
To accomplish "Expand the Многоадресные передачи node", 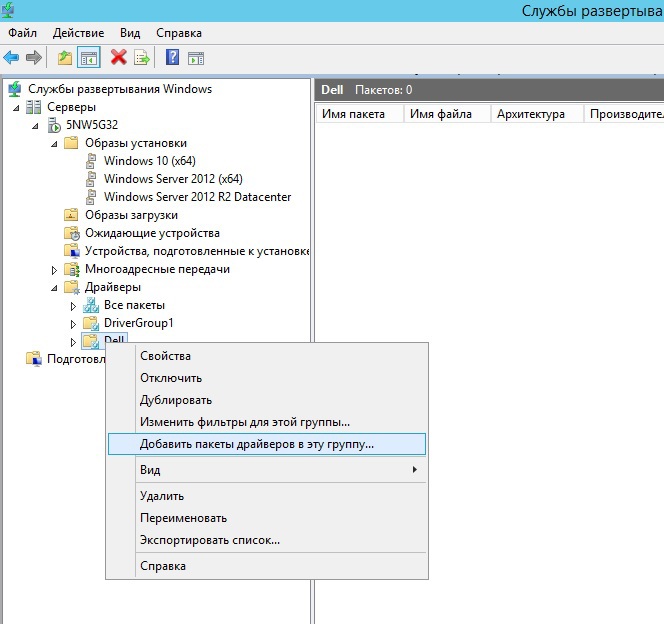I will (x=54, y=270).
